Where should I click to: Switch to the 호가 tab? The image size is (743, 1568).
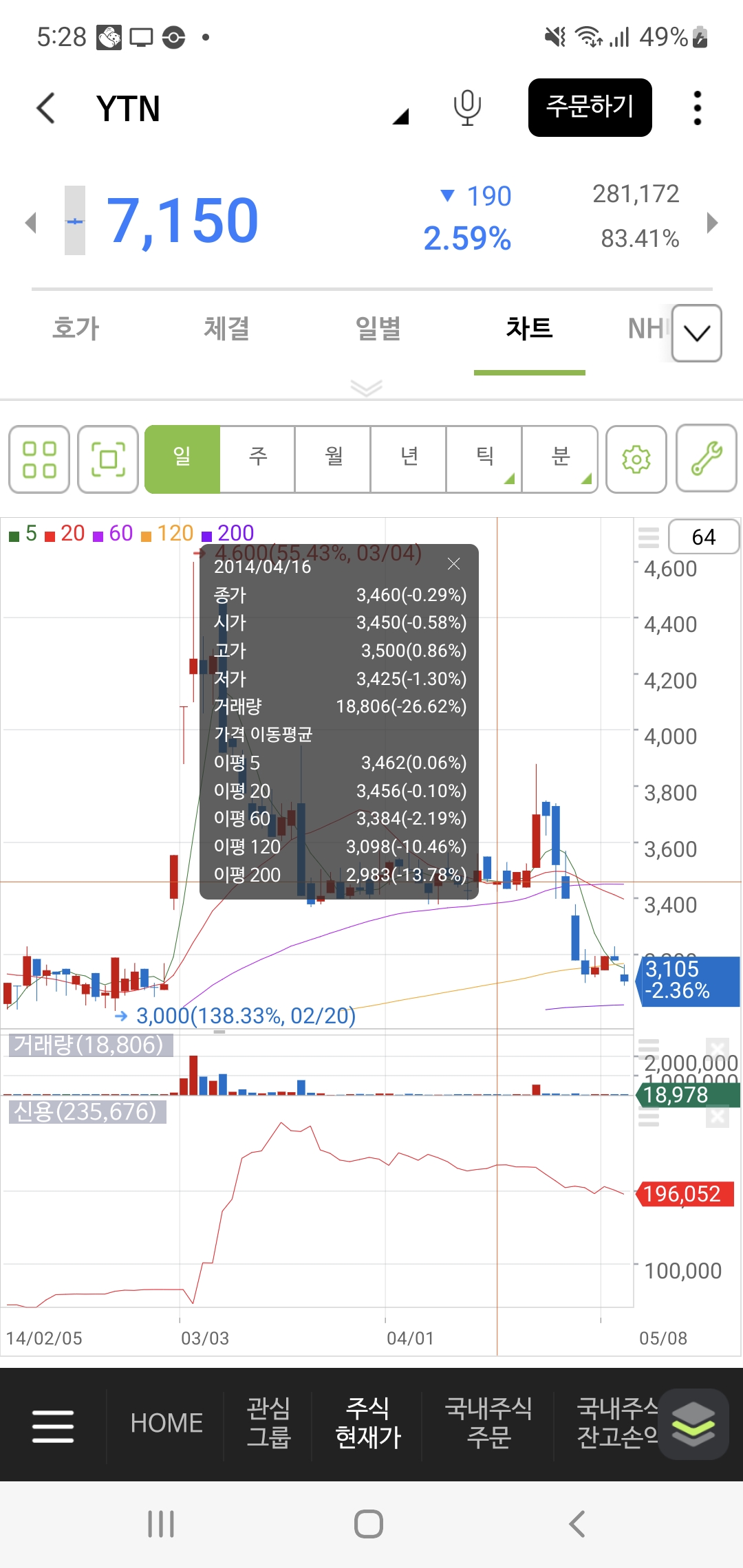click(x=76, y=328)
